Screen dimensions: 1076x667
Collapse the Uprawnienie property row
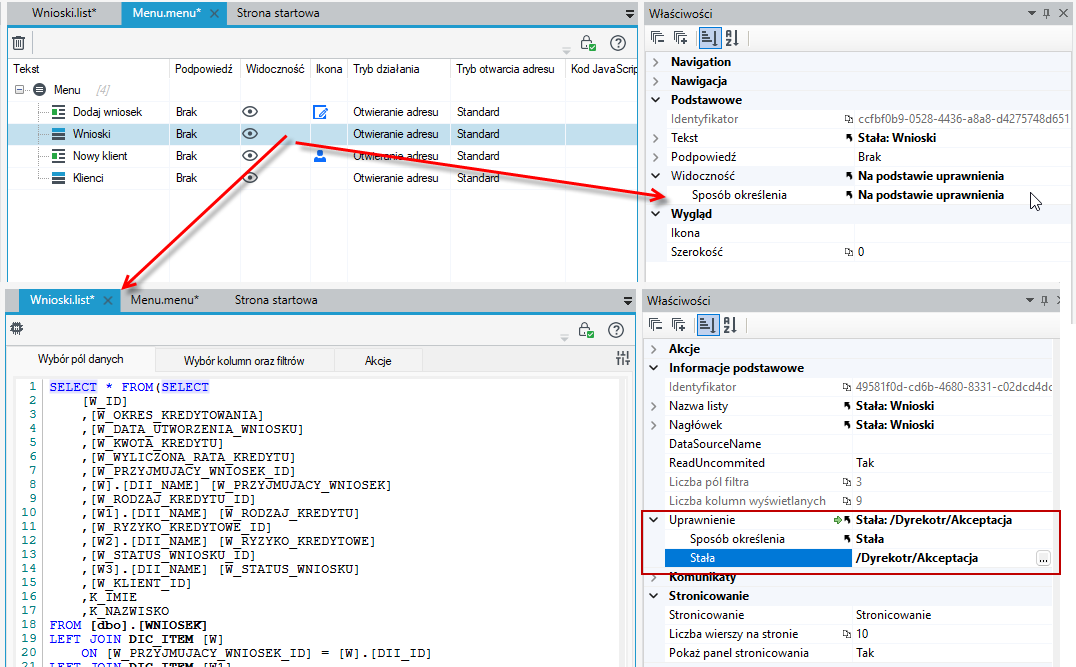point(654,520)
